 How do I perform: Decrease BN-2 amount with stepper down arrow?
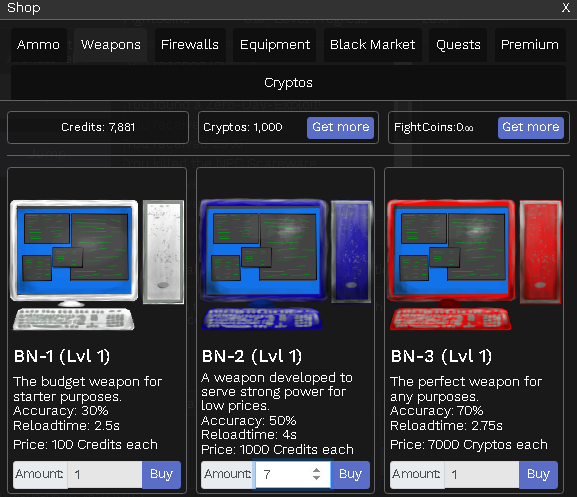tap(316, 478)
